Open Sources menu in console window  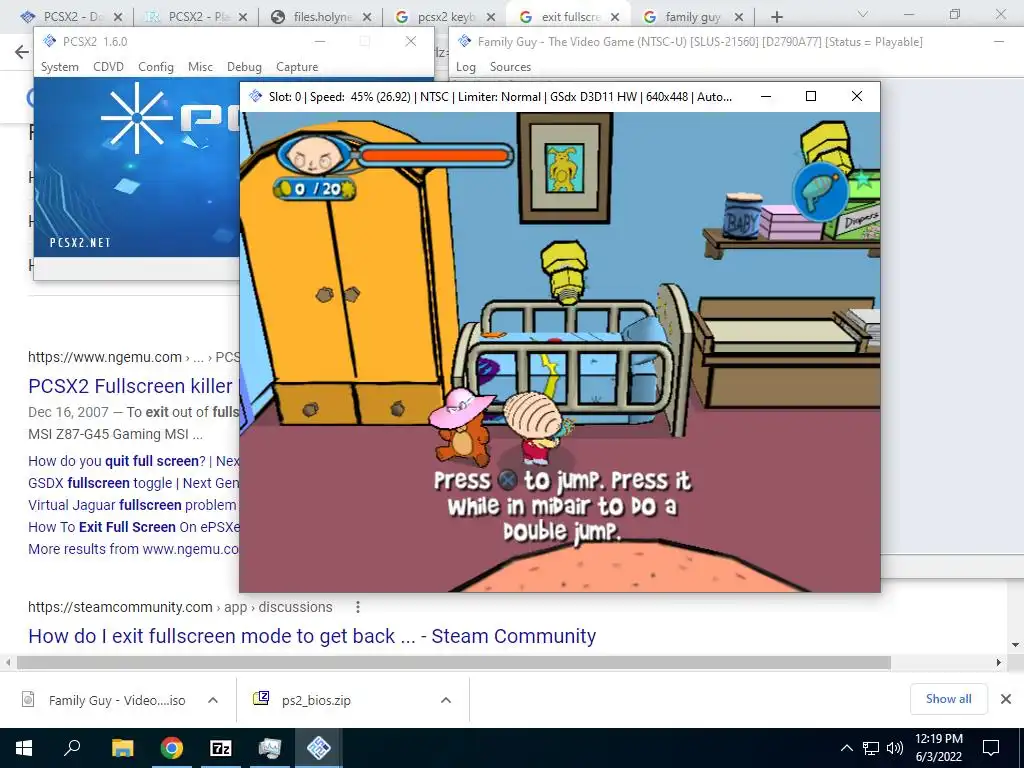tap(510, 67)
